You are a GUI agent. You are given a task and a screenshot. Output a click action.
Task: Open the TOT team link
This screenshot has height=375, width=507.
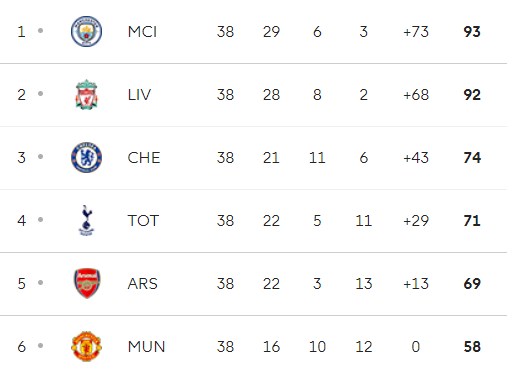tap(143, 221)
